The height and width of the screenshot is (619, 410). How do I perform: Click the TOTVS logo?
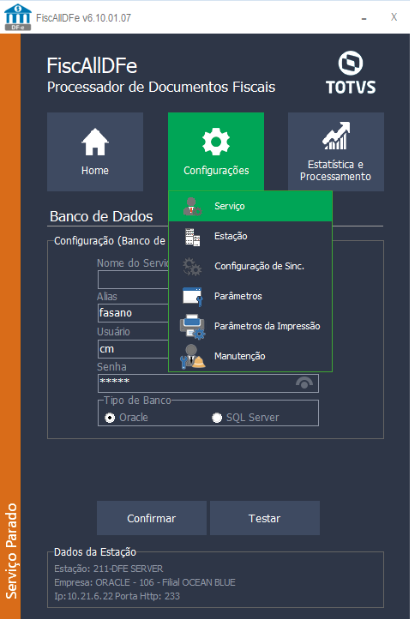(x=351, y=73)
